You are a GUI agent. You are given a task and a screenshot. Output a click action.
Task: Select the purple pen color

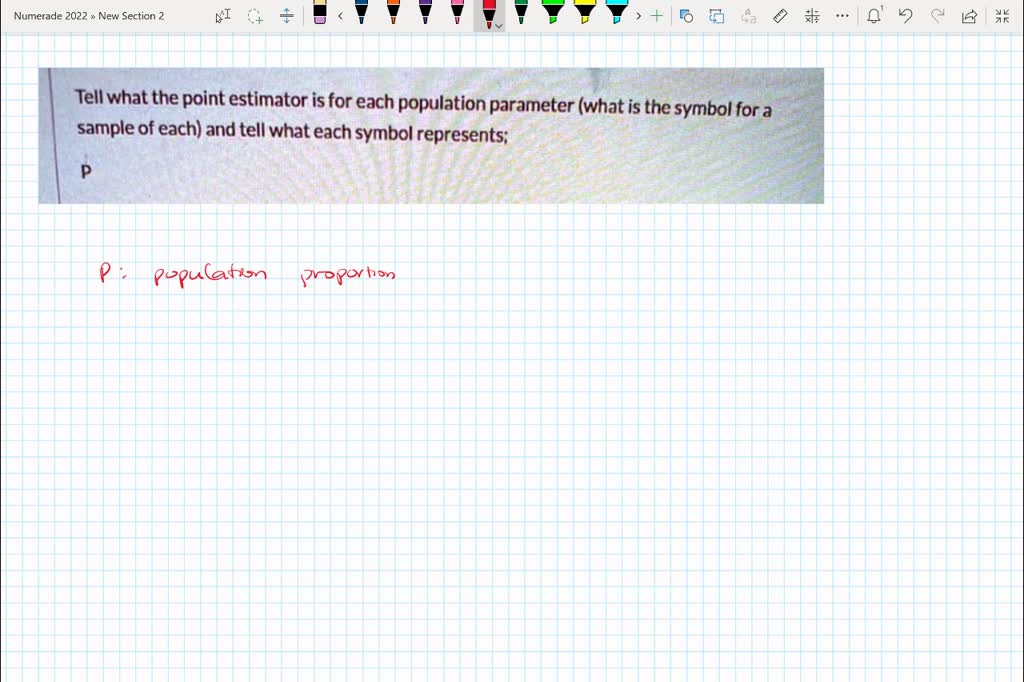pos(425,14)
